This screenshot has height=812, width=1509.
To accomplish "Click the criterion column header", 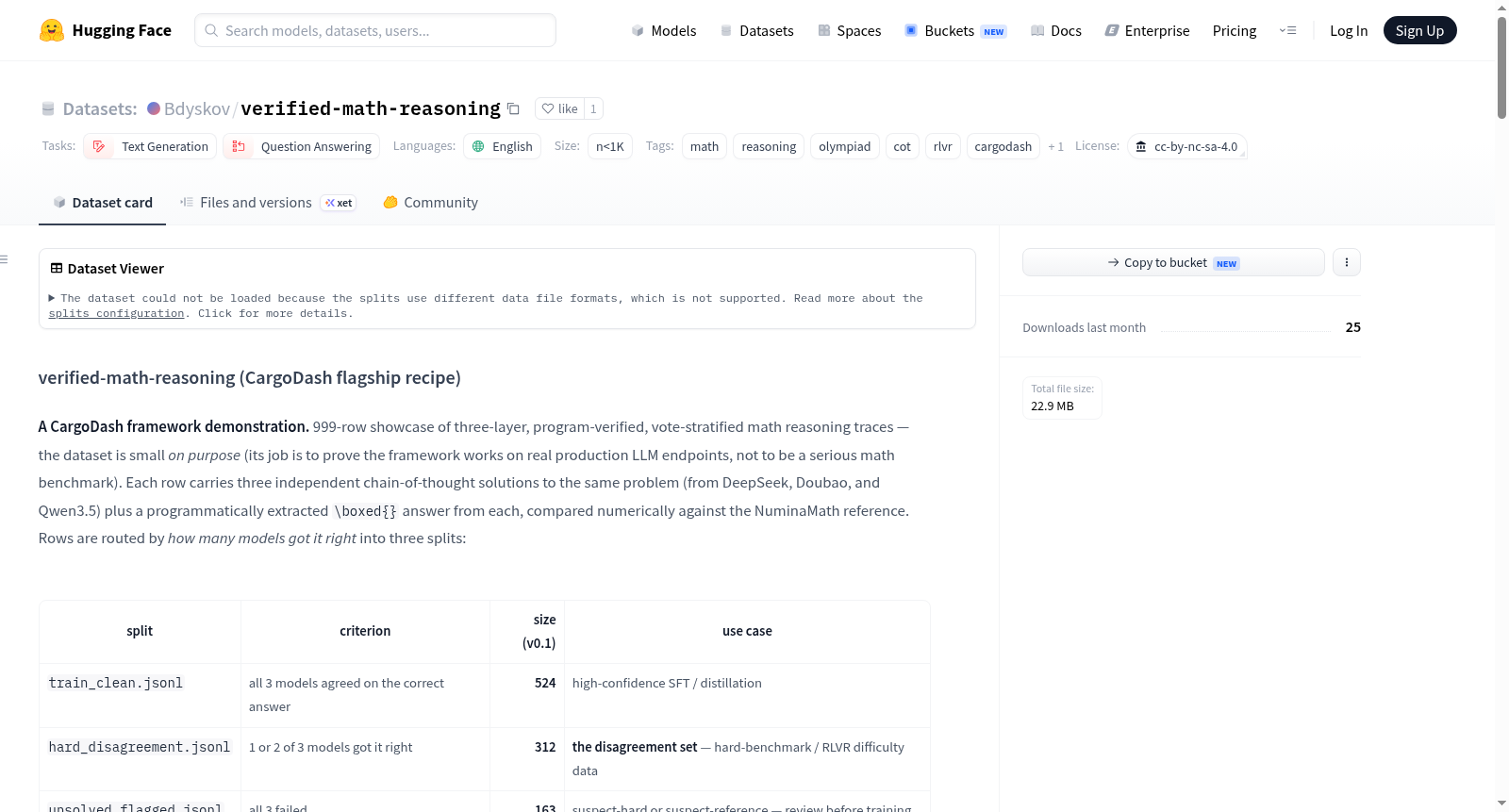I will point(365,631).
